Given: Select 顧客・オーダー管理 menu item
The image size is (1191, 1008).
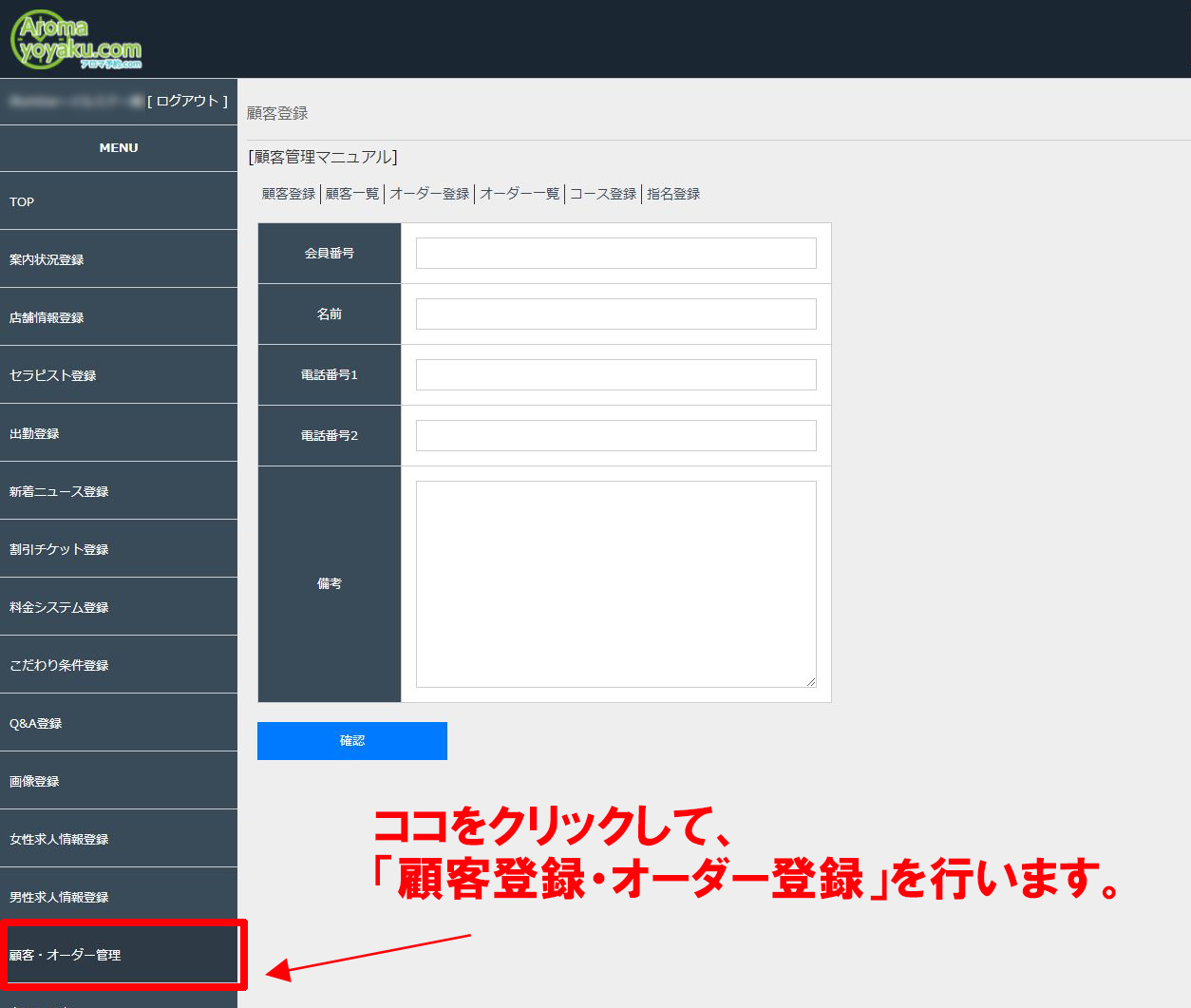Looking at the screenshot, I should point(66,955).
